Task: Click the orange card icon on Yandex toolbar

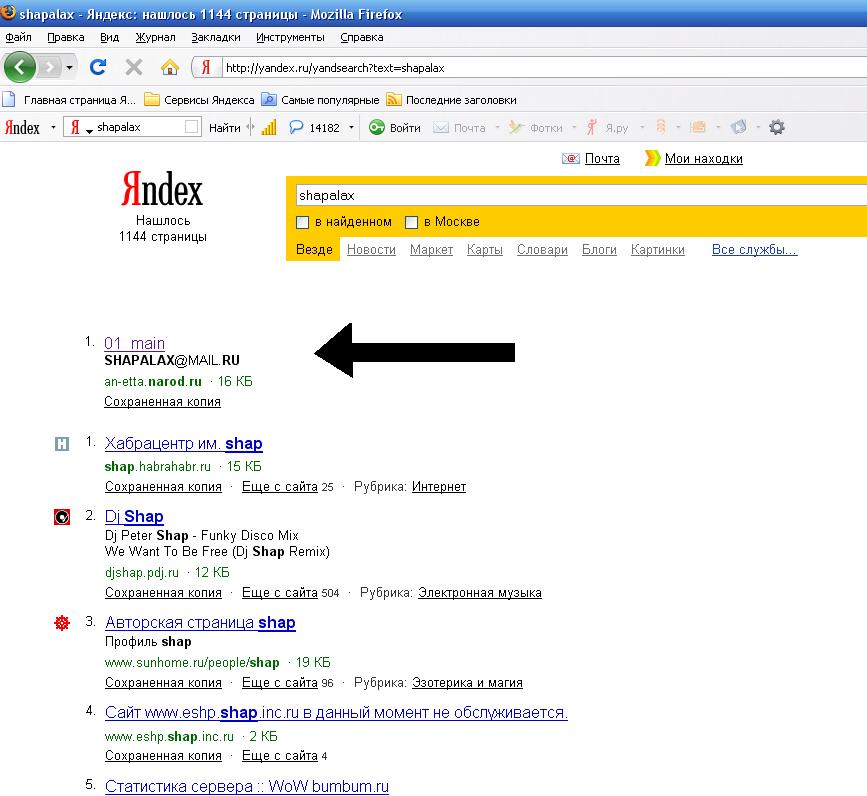Action: coord(698,128)
